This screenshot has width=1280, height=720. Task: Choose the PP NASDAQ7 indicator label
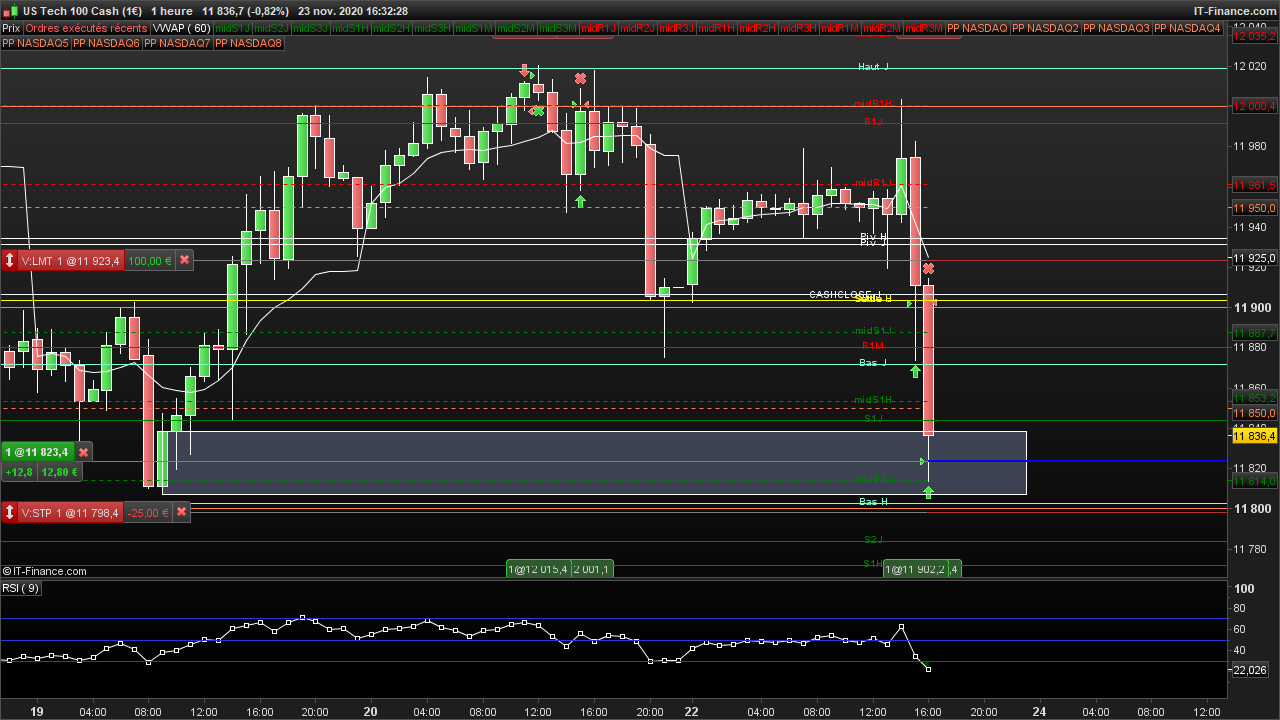pyautogui.click(x=178, y=43)
